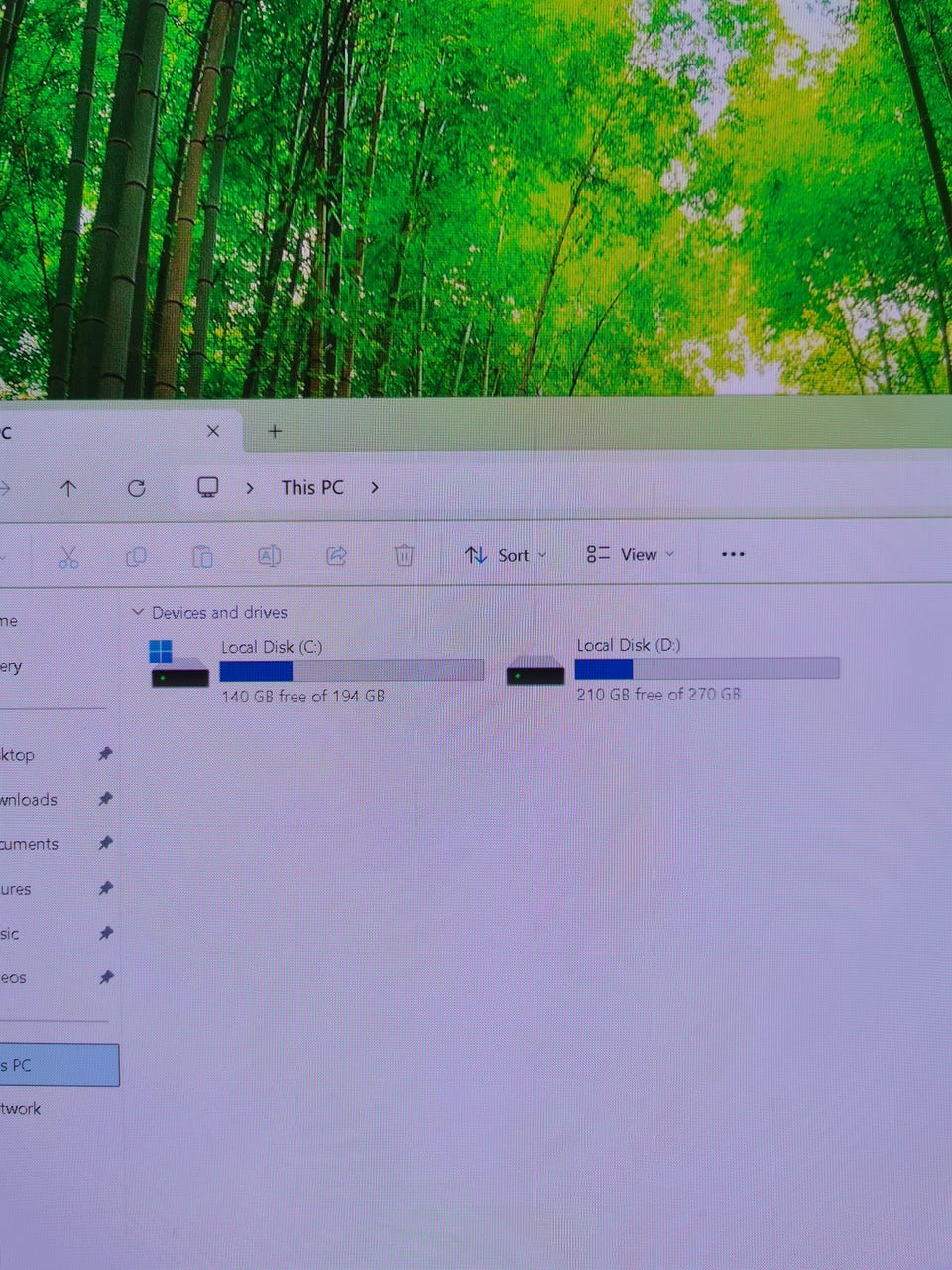Image resolution: width=952 pixels, height=1270 pixels.
Task: Click the Share icon in toolbar
Action: pos(336,556)
